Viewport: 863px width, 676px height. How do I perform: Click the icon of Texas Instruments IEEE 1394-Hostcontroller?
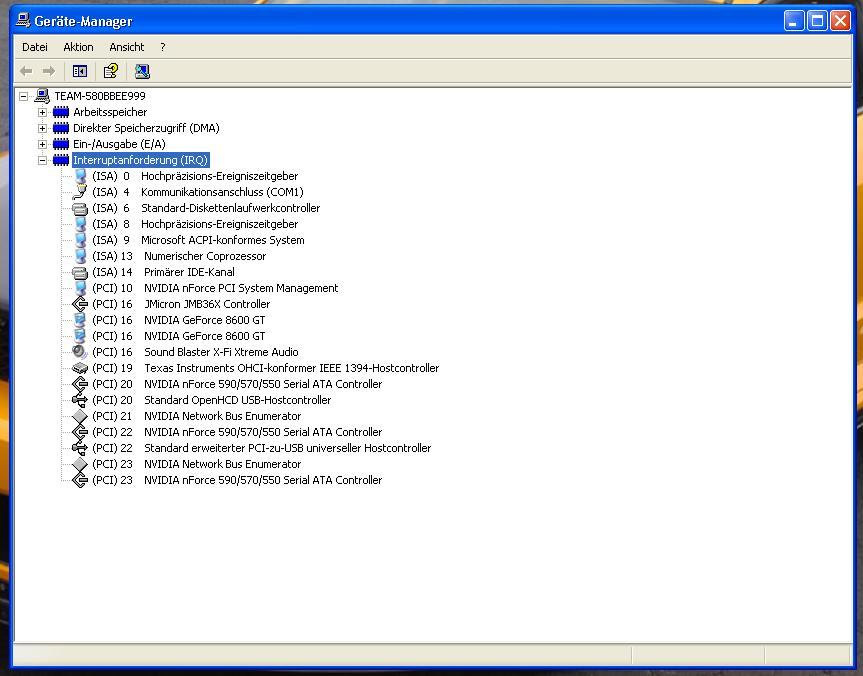pyautogui.click(x=80, y=368)
